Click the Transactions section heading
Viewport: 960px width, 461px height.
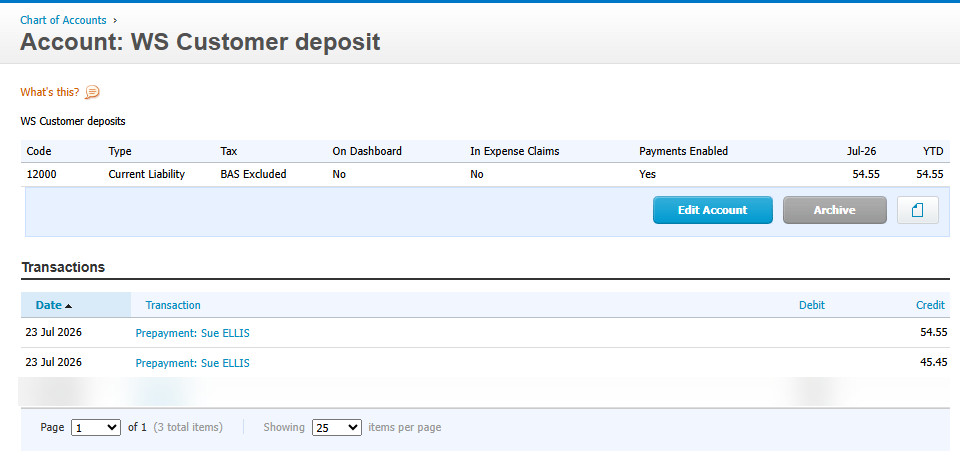(63, 268)
